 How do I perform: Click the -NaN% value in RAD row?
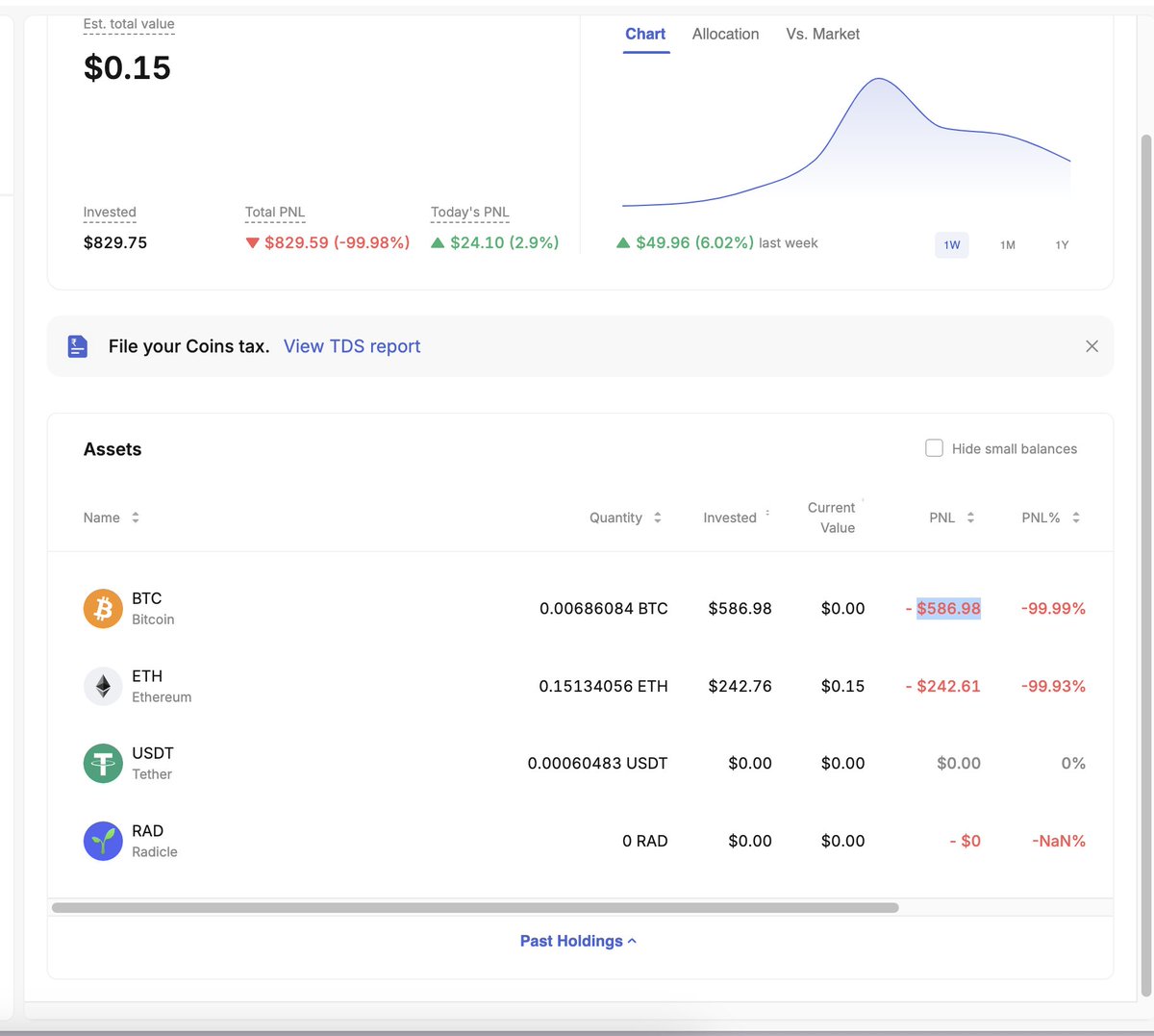point(1059,841)
